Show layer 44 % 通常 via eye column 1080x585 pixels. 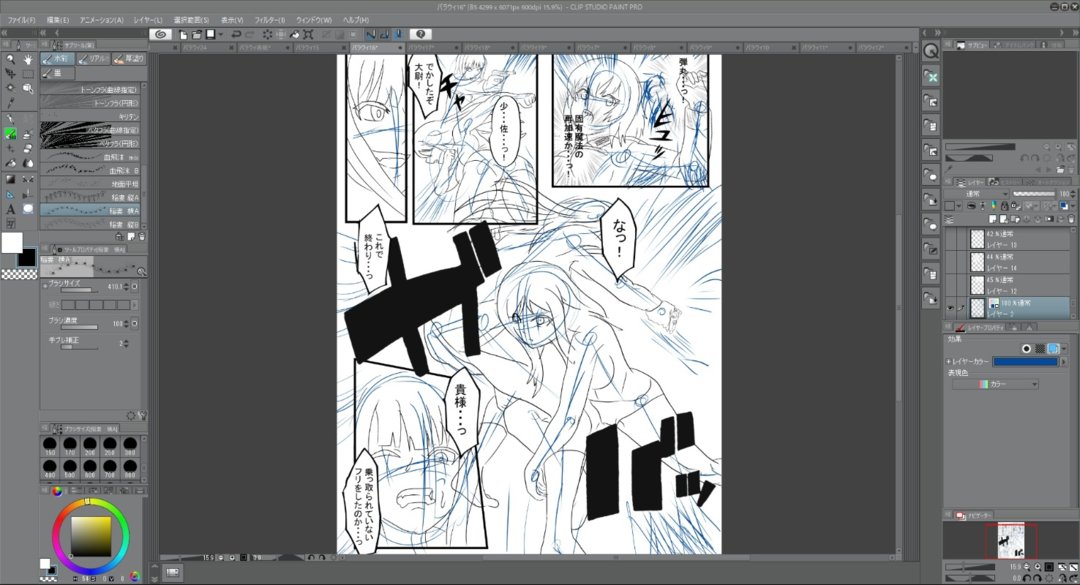coord(951,262)
